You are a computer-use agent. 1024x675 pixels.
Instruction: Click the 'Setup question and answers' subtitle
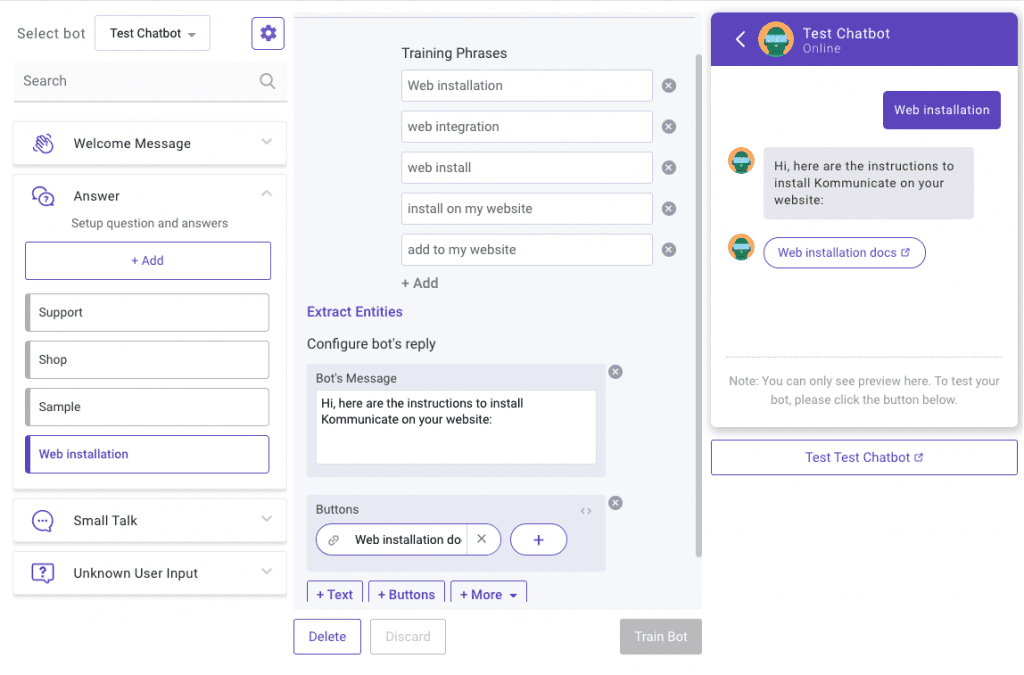150,223
